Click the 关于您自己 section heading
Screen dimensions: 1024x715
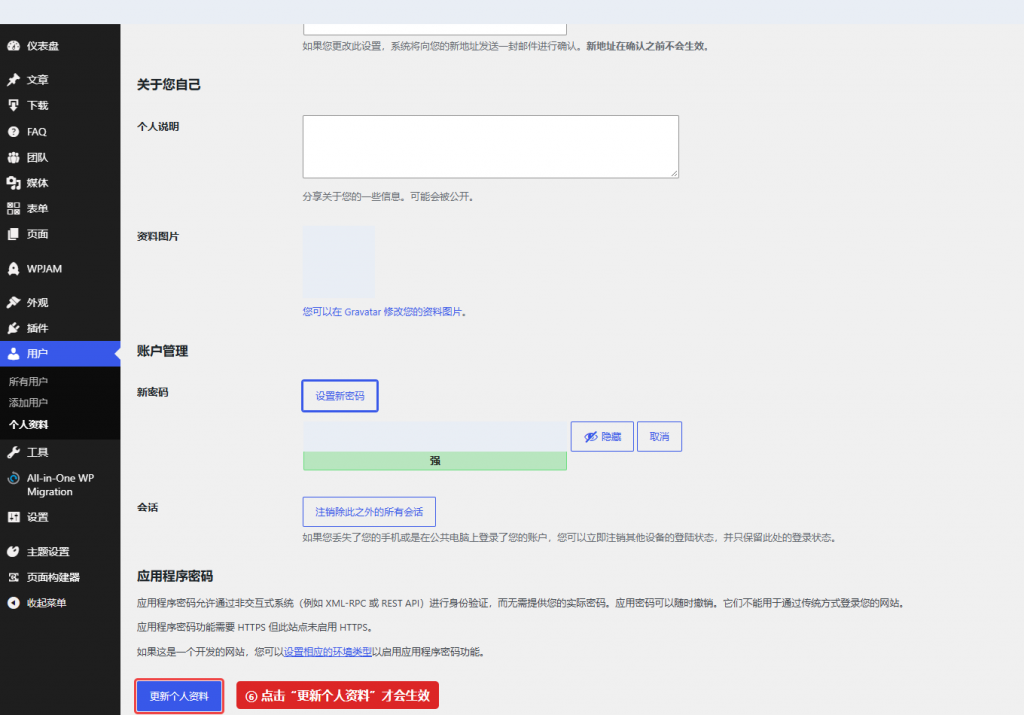(x=168, y=84)
